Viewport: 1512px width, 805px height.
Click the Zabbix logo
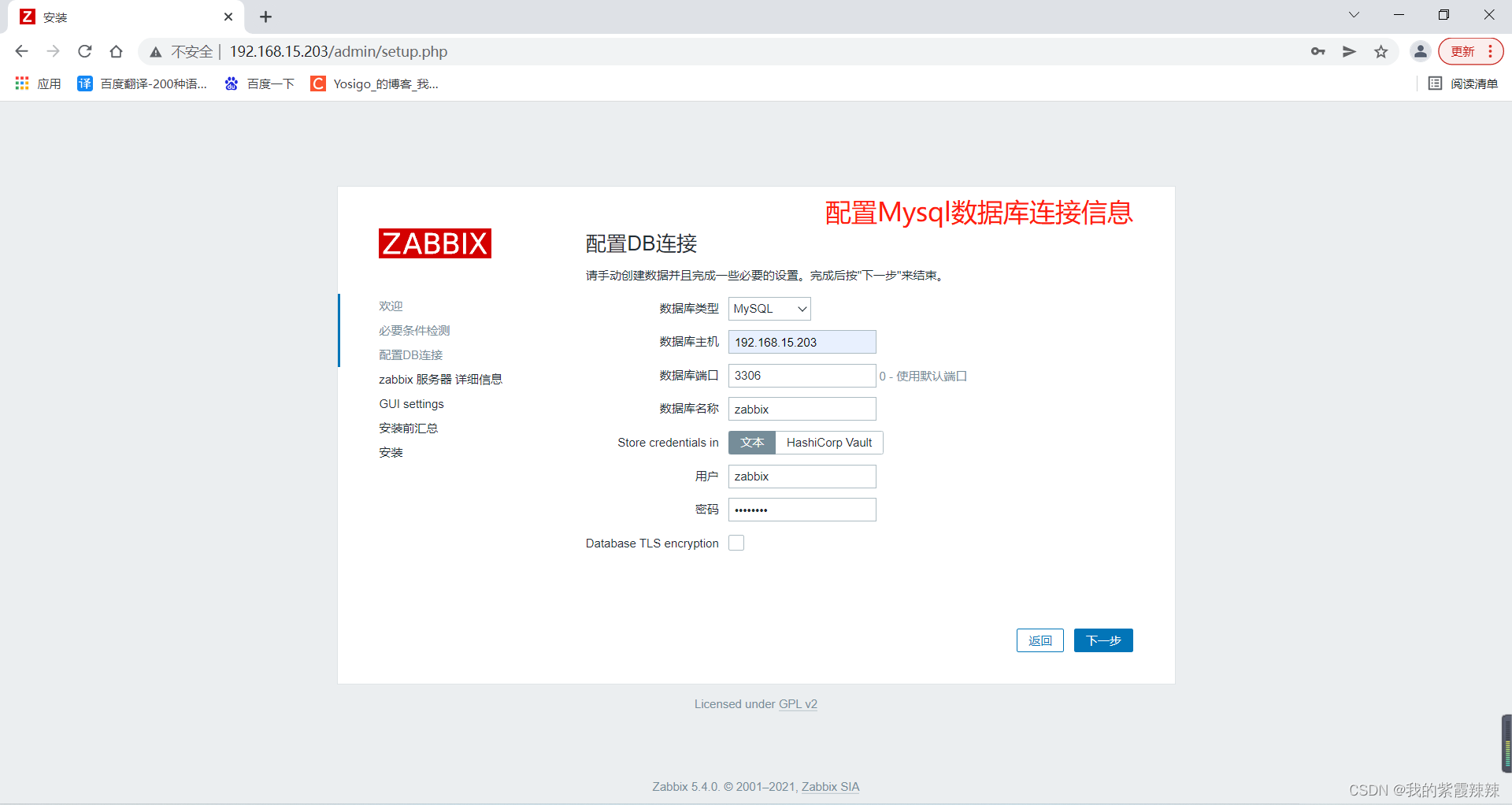[x=435, y=243]
